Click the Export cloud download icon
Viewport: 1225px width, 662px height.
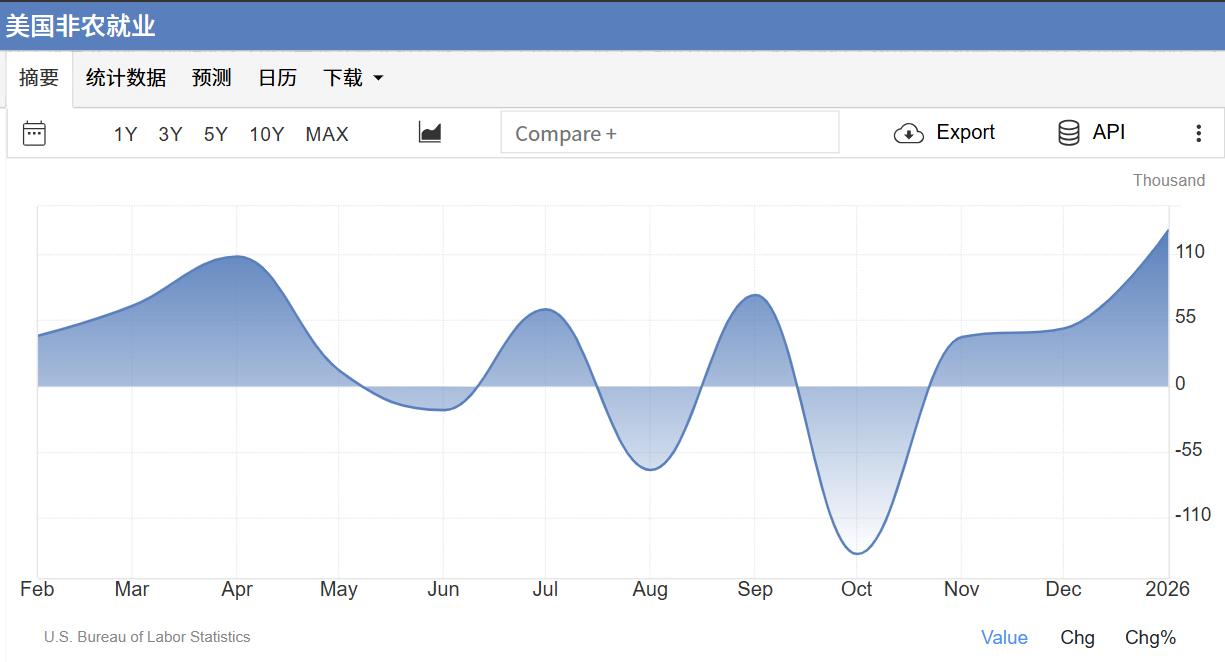(x=908, y=133)
